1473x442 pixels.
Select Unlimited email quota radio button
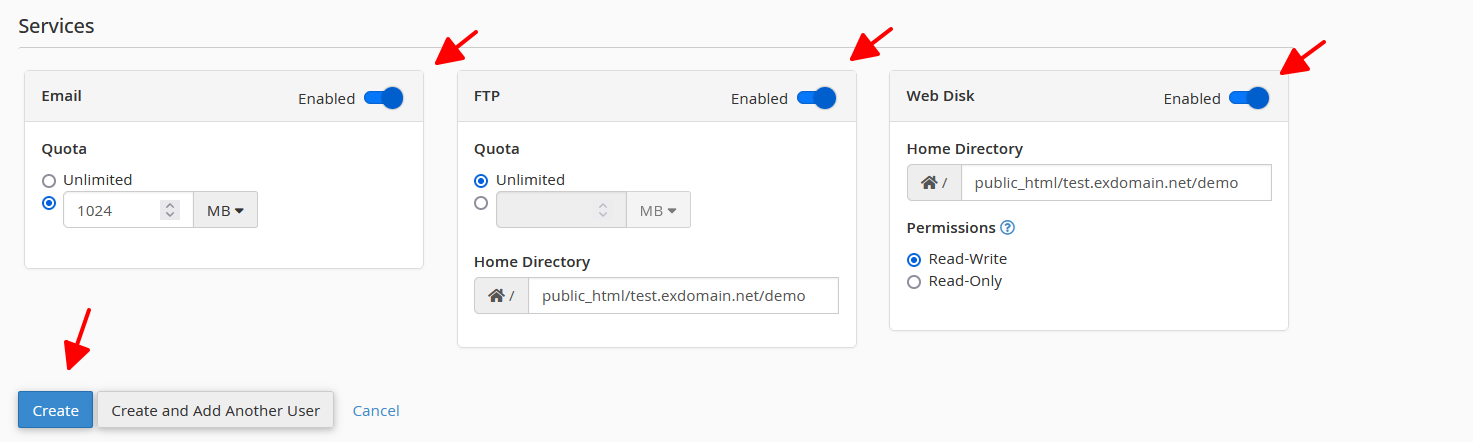point(48,181)
